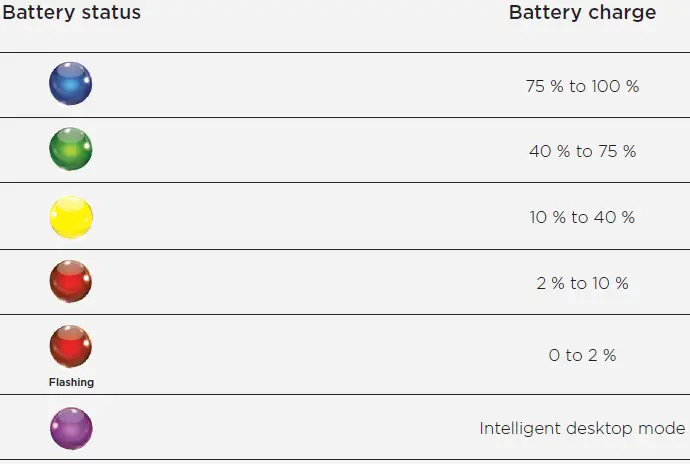Click the yellow battery status orb

[71, 217]
